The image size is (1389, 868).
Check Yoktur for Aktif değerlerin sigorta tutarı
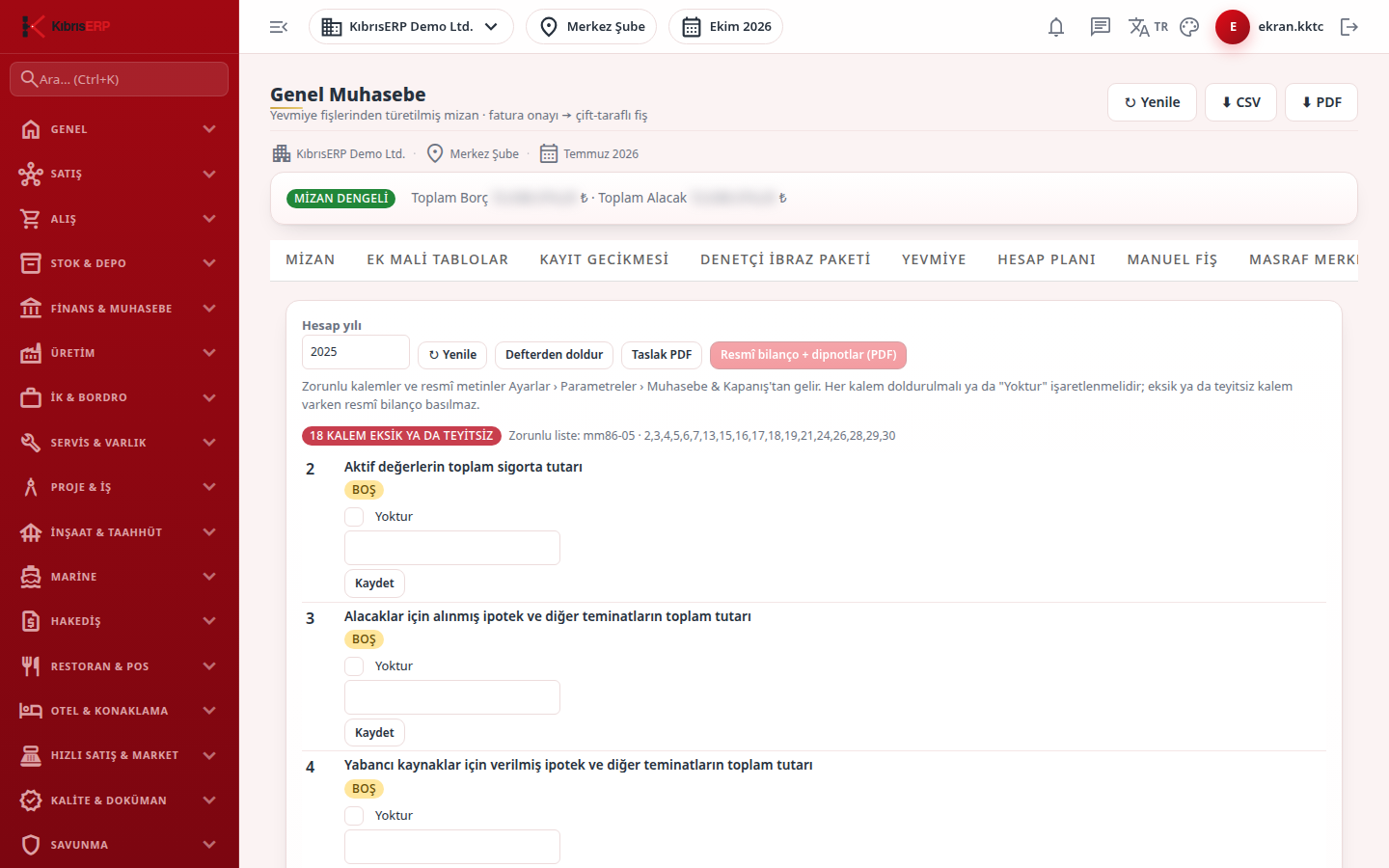tap(354, 517)
